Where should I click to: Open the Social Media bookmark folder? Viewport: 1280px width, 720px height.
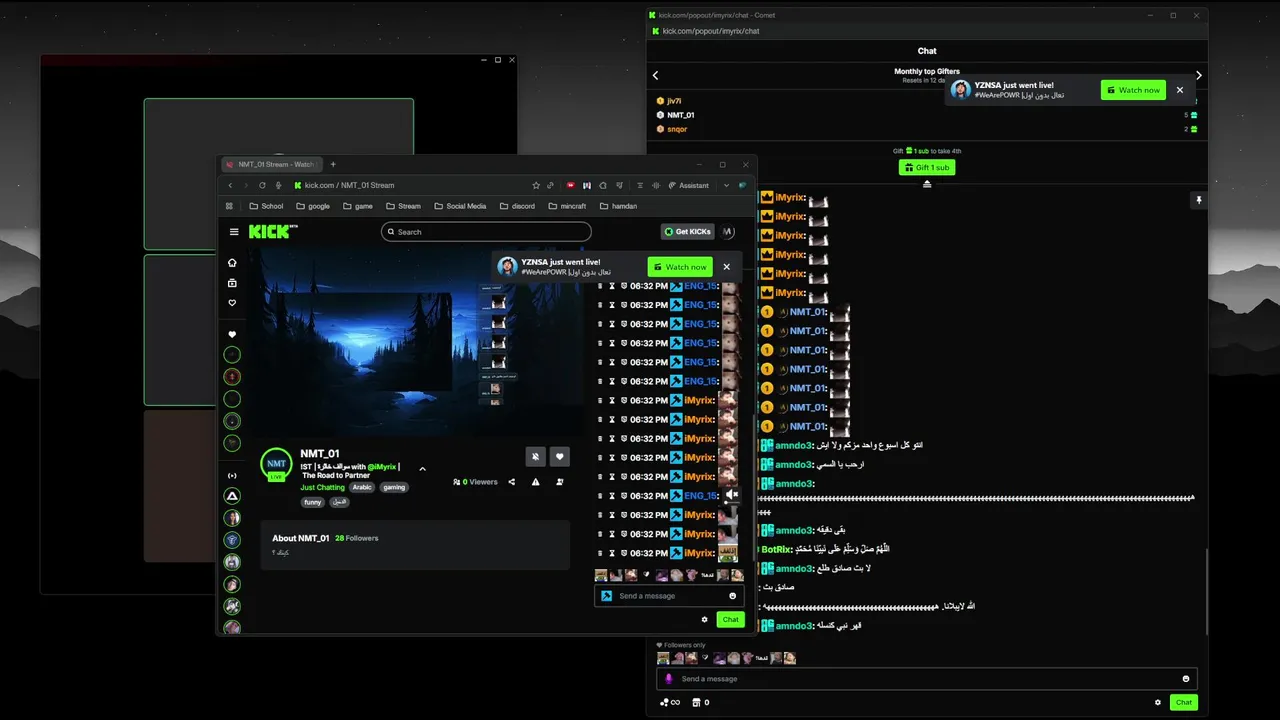(460, 206)
